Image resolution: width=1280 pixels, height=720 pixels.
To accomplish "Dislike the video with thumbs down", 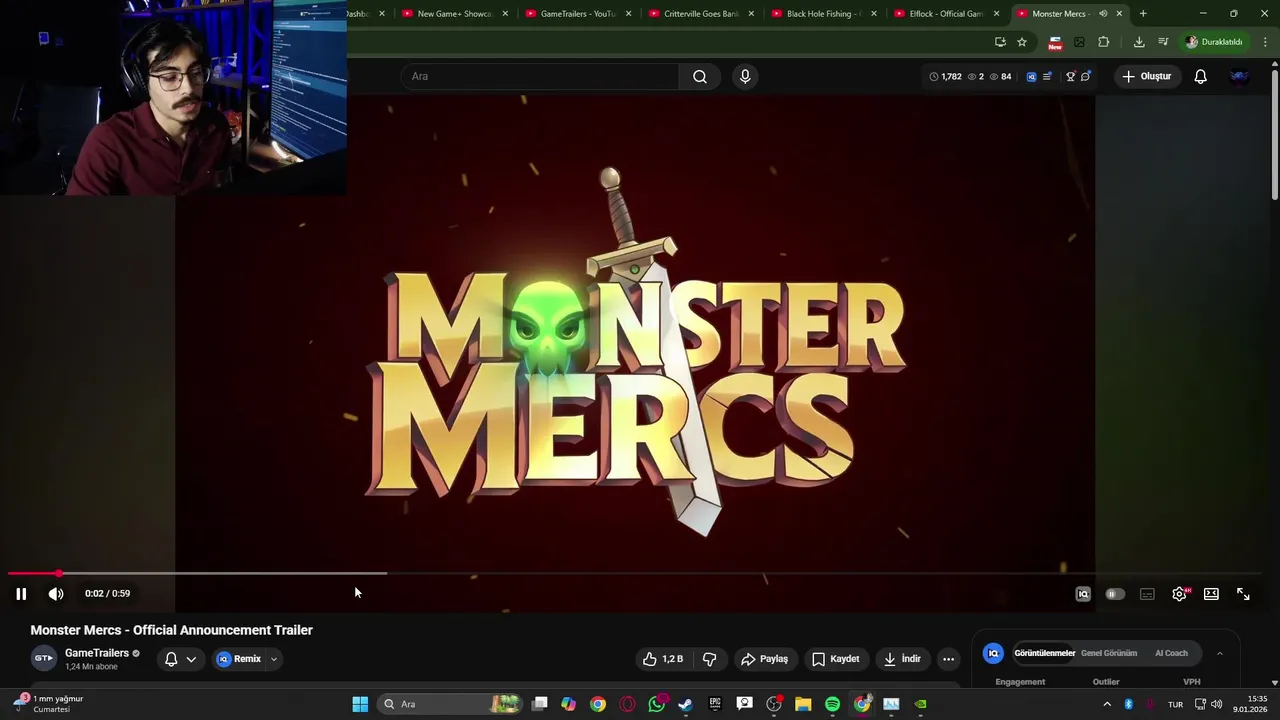I will pos(710,659).
